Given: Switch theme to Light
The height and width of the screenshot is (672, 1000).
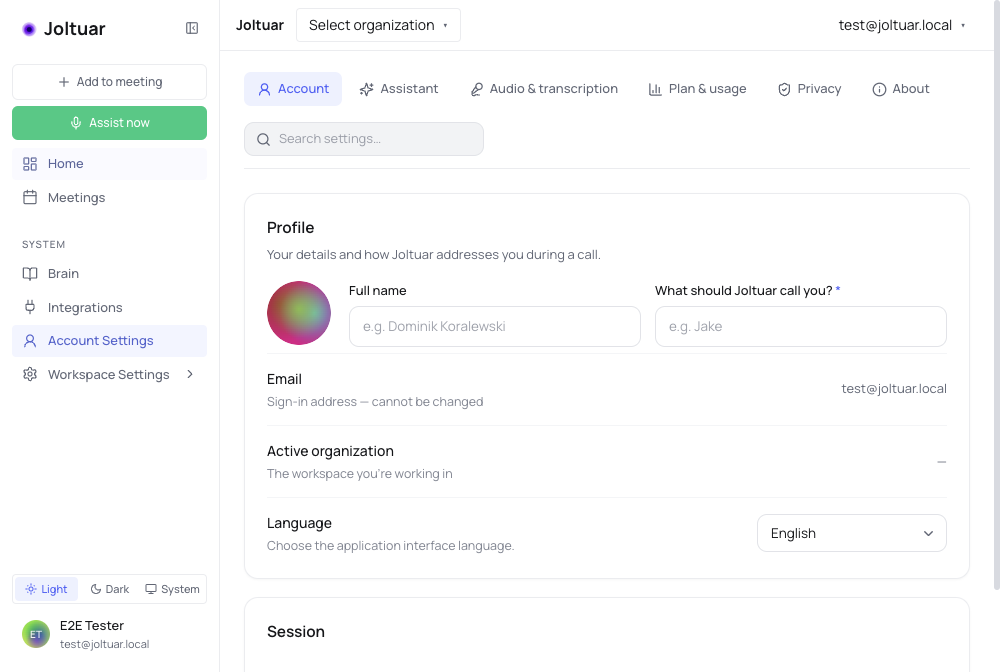Looking at the screenshot, I should coord(47,589).
